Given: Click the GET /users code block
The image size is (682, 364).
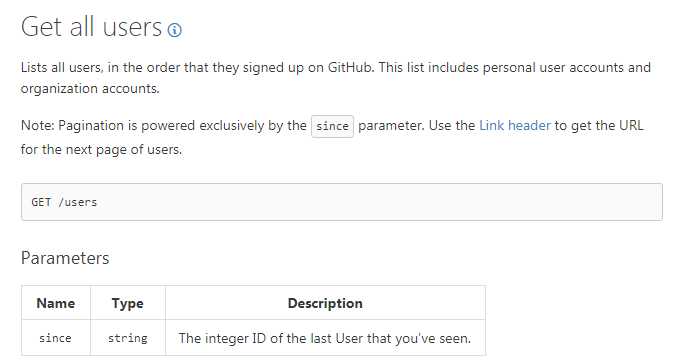Looking at the screenshot, I should coord(342,202).
